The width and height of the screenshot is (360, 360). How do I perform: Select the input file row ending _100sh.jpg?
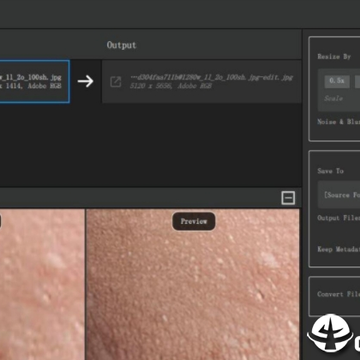click(35, 81)
